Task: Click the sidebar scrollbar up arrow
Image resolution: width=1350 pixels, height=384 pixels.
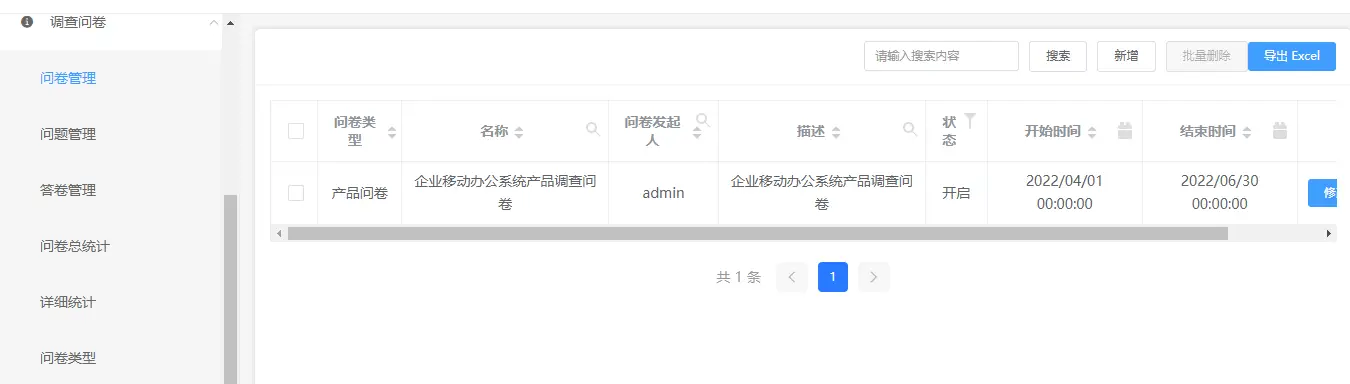Action: point(231,22)
